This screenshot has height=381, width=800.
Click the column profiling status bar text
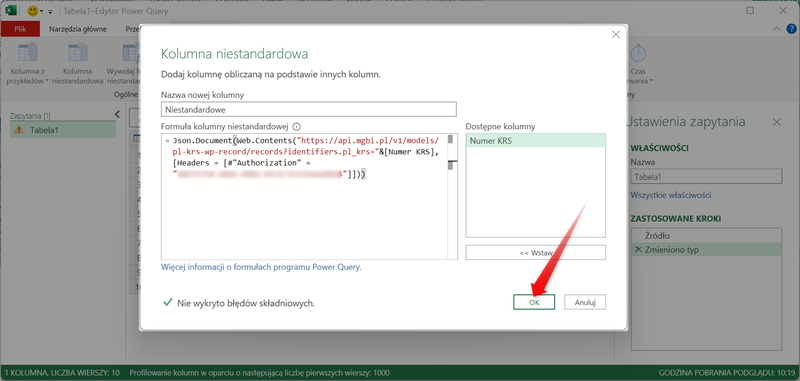(x=260, y=373)
